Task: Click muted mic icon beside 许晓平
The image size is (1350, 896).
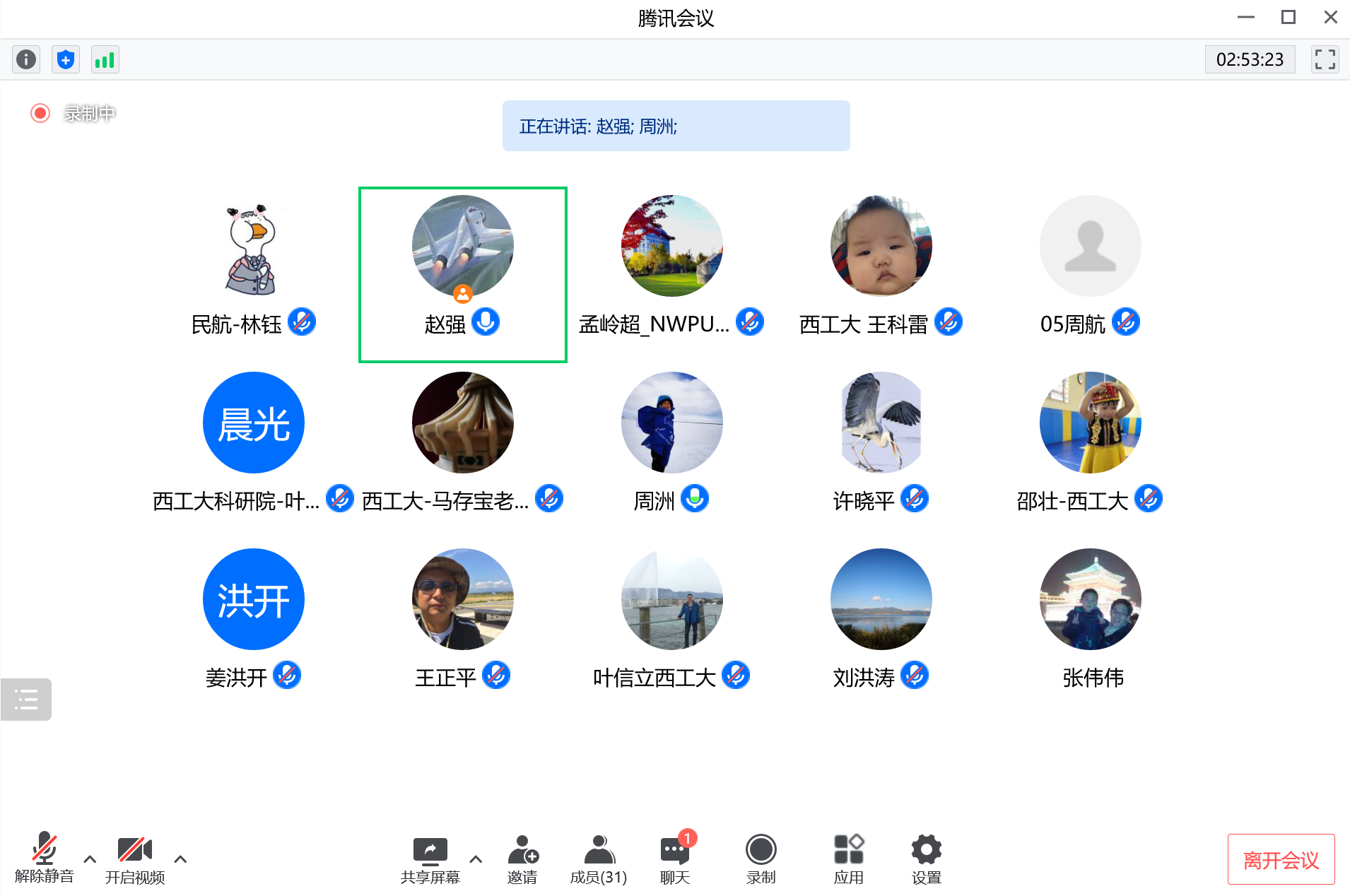Action: click(915, 499)
